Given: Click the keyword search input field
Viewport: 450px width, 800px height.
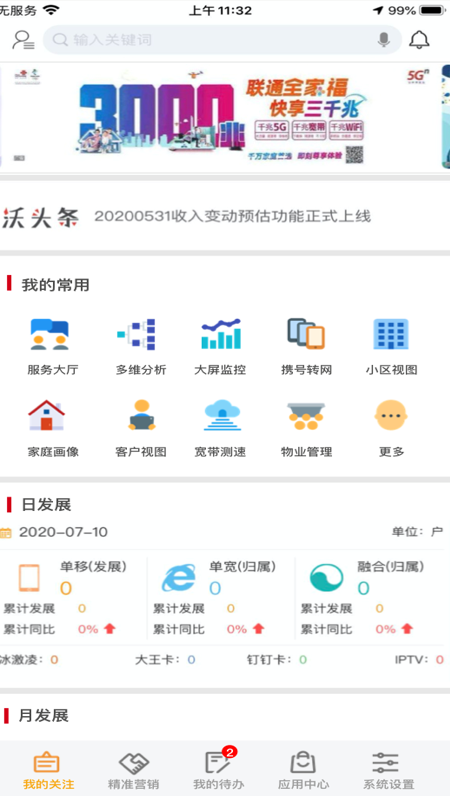Looking at the screenshot, I should click(x=222, y=40).
